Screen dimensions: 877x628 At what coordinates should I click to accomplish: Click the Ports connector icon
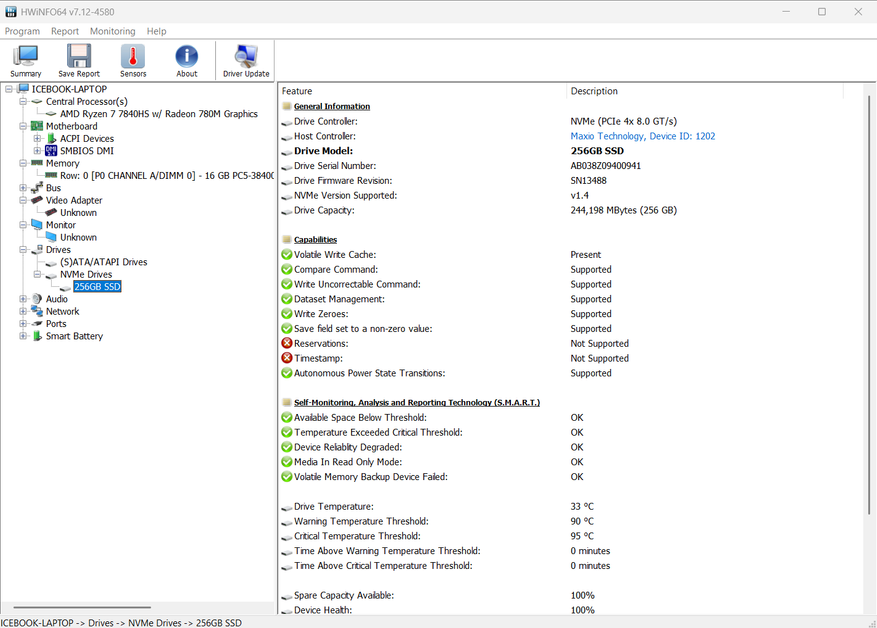pyautogui.click(x=37, y=323)
